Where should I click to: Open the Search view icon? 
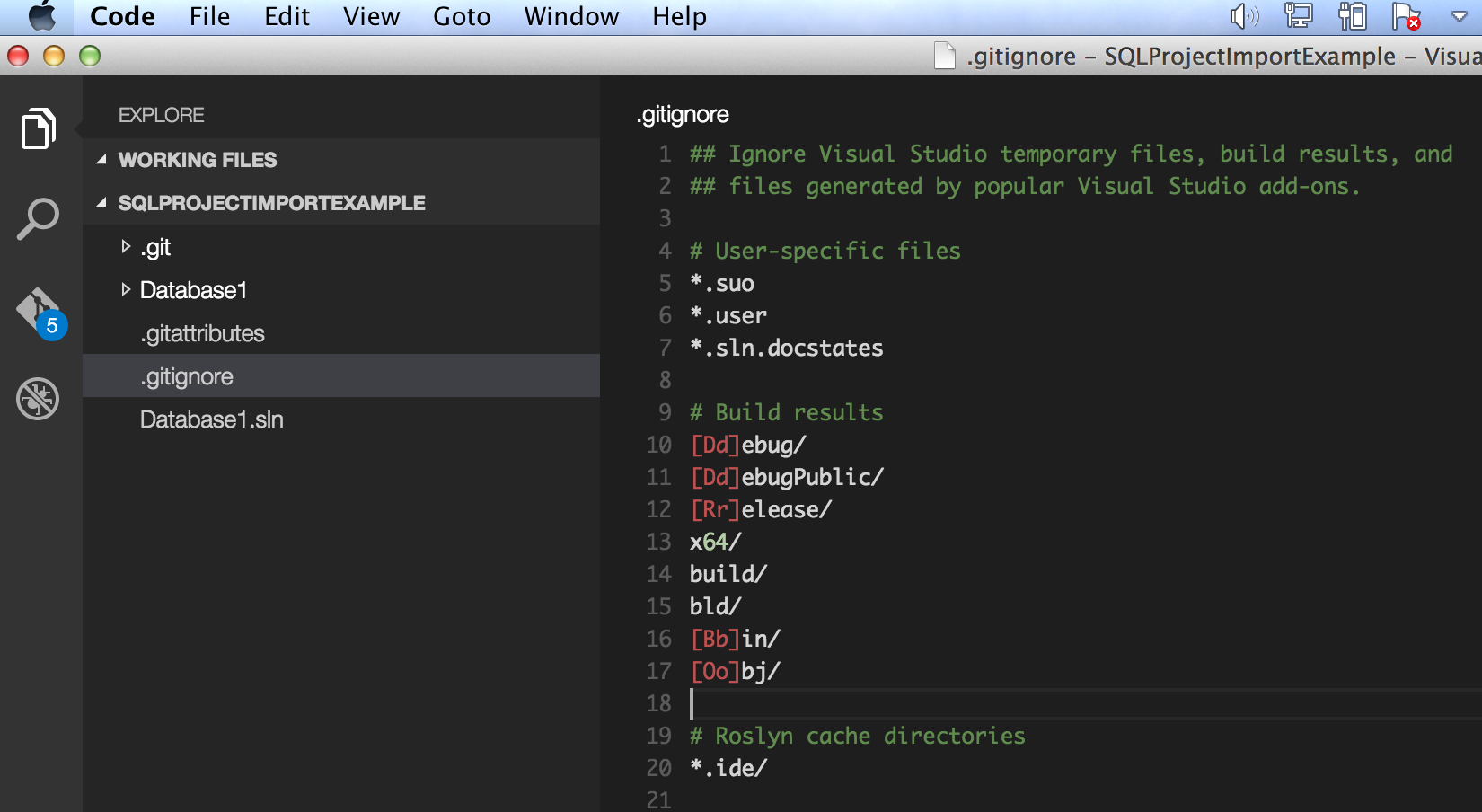38,219
